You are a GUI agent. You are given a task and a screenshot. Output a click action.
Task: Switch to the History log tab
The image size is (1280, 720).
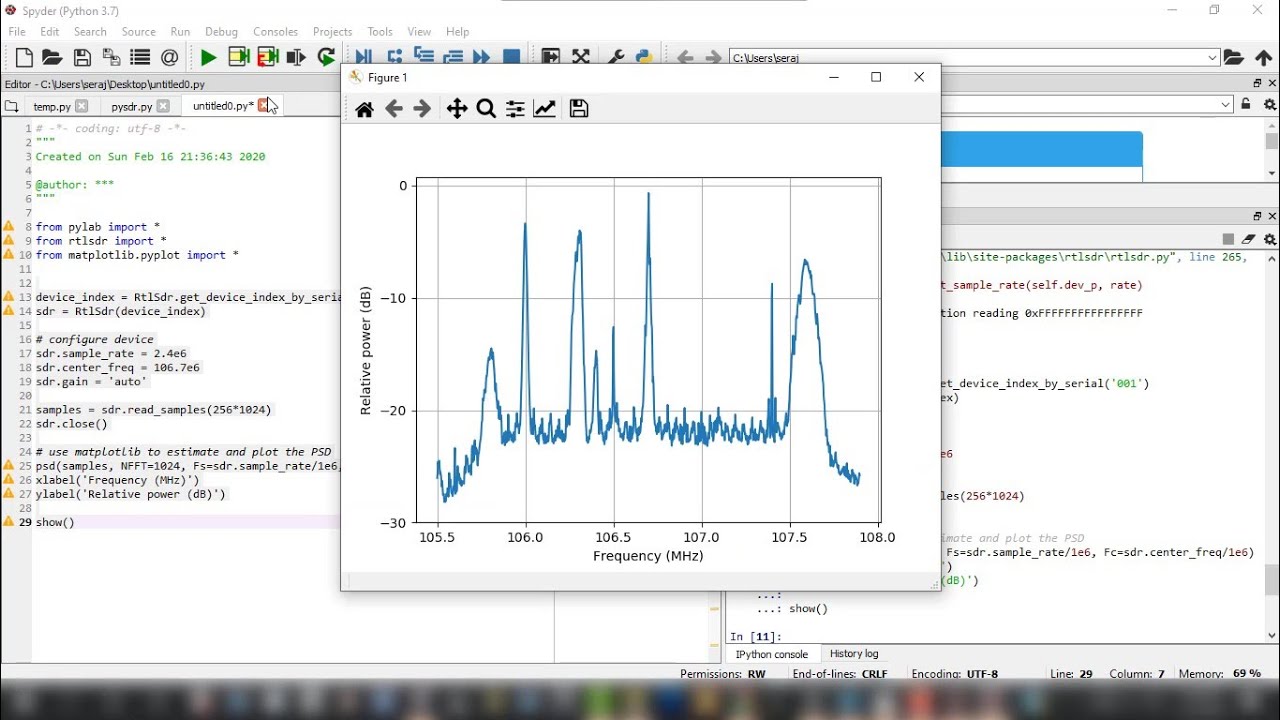coord(854,654)
